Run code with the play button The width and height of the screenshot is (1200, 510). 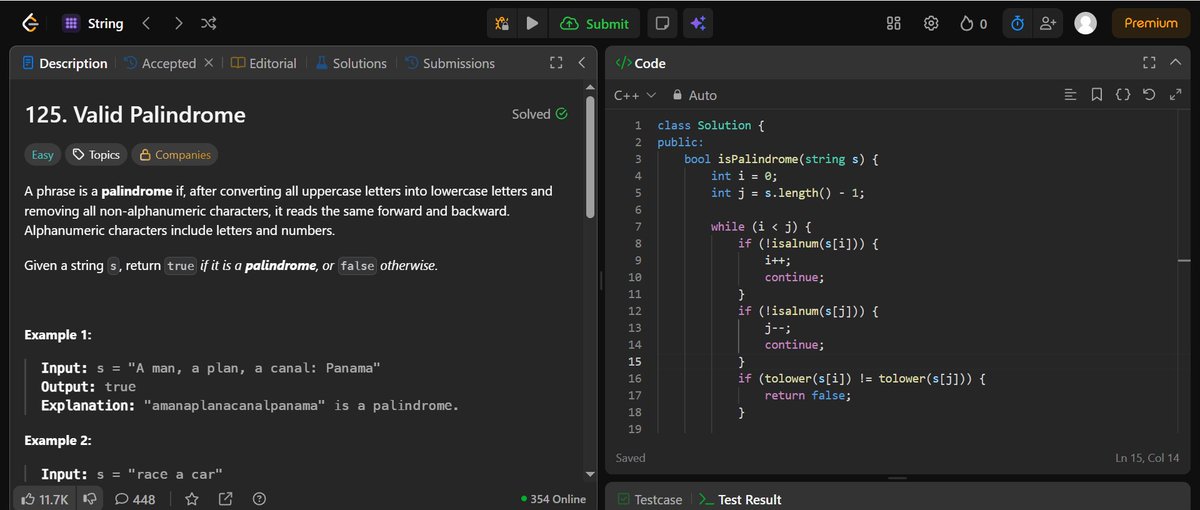pos(532,23)
